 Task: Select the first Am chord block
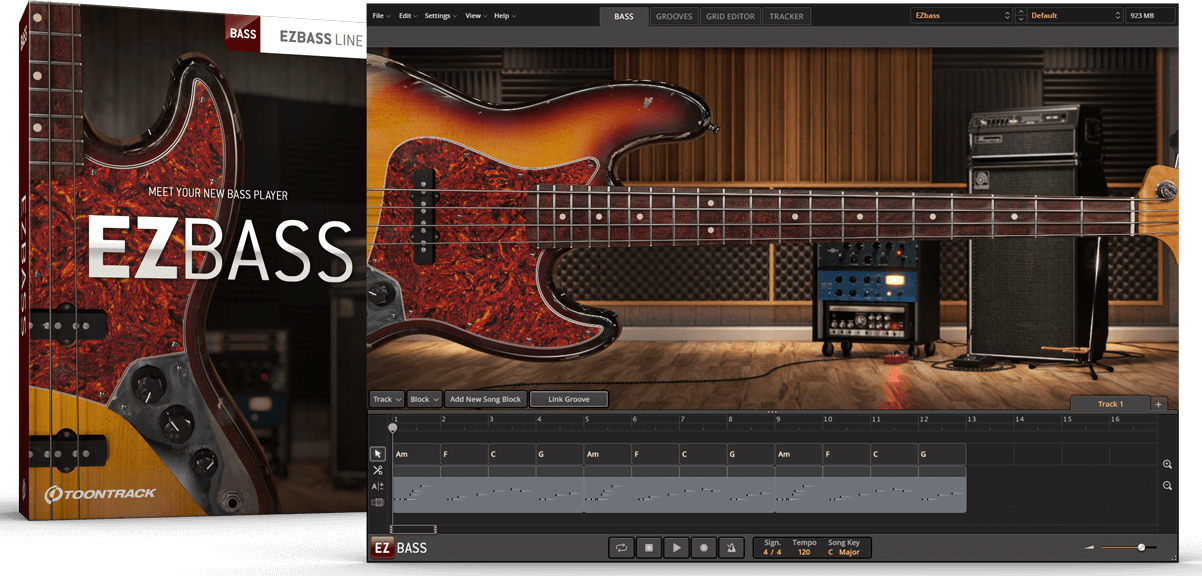[416, 454]
